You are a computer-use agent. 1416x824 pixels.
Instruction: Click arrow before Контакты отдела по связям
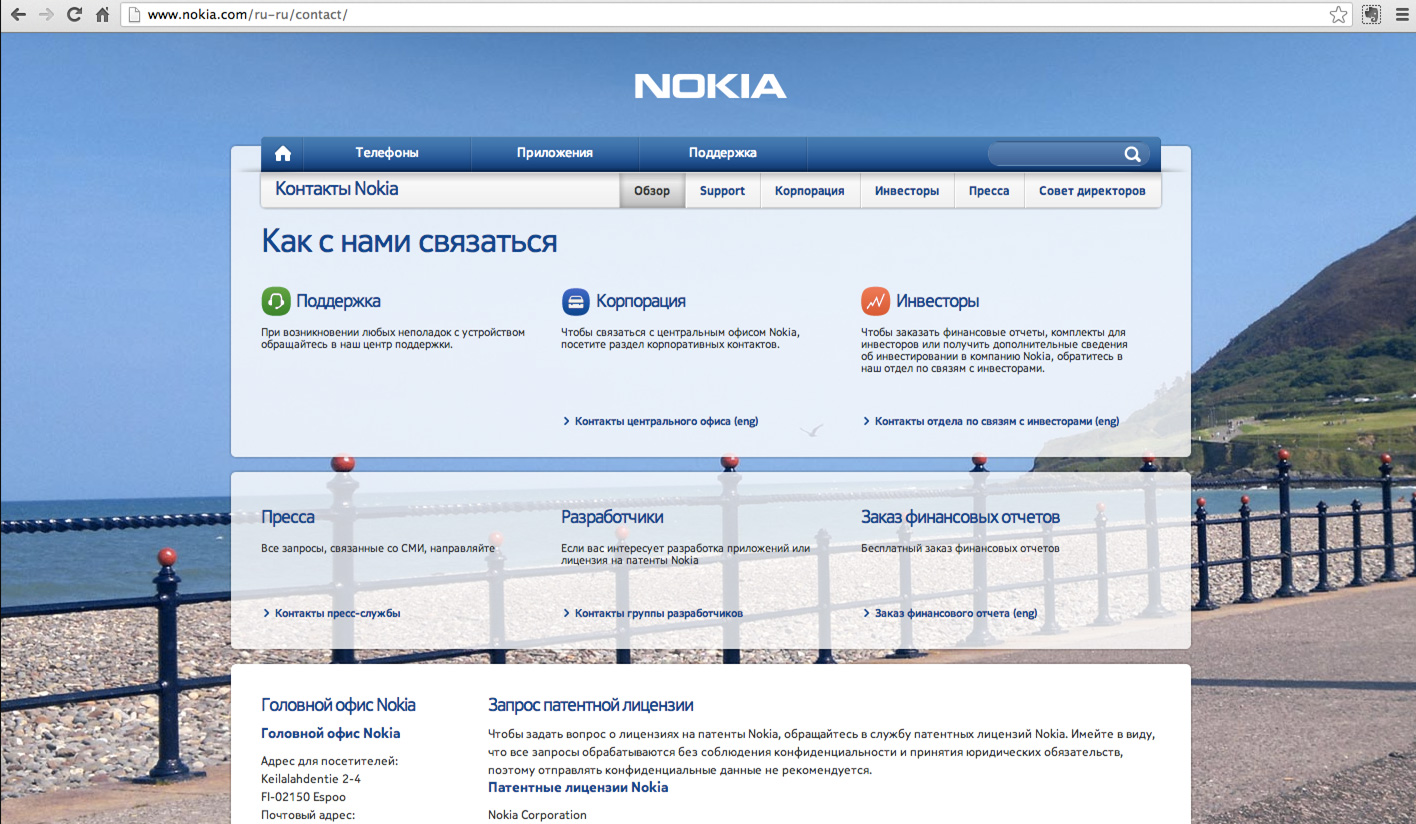866,421
